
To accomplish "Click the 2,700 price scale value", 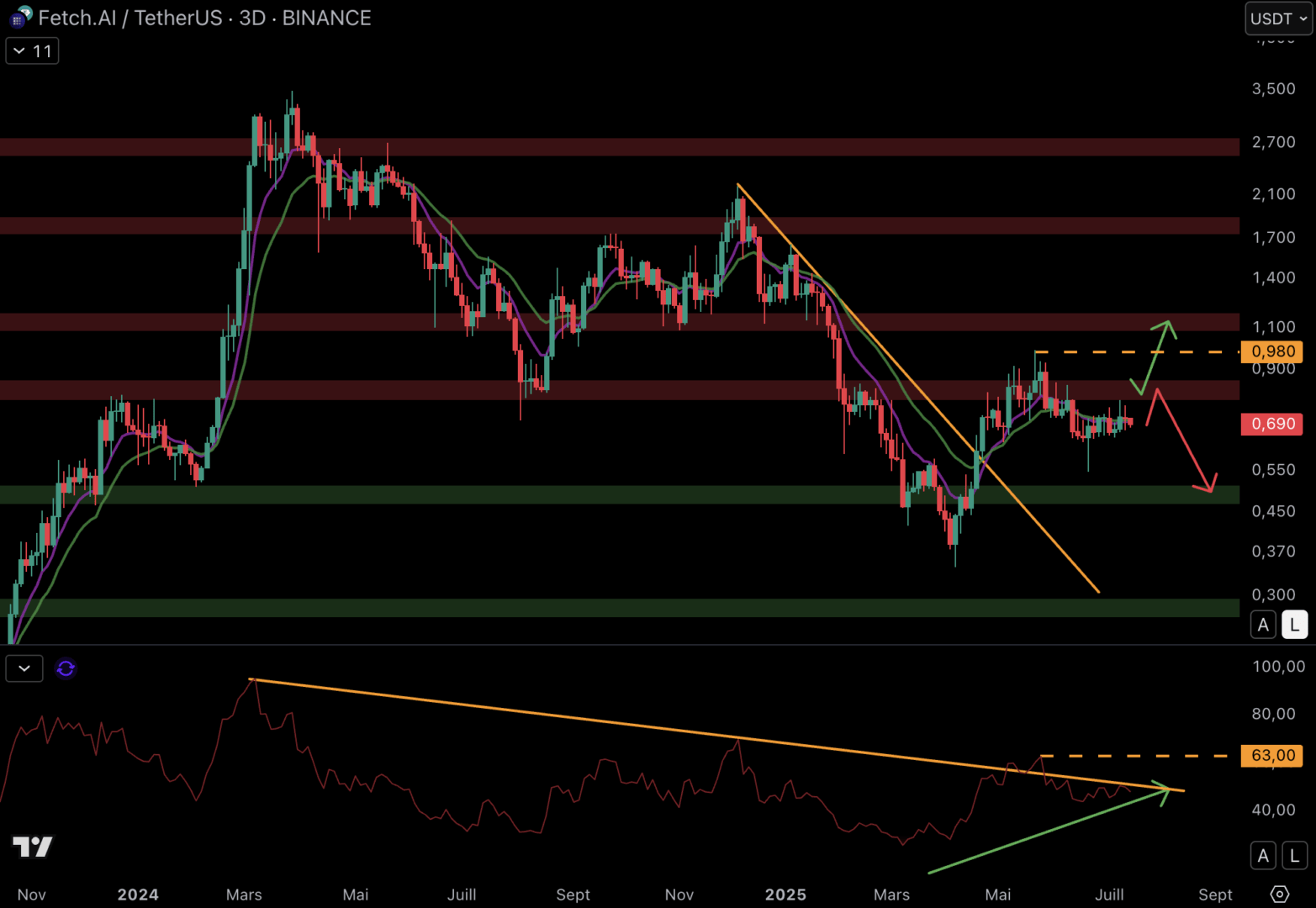I will click(x=1273, y=142).
